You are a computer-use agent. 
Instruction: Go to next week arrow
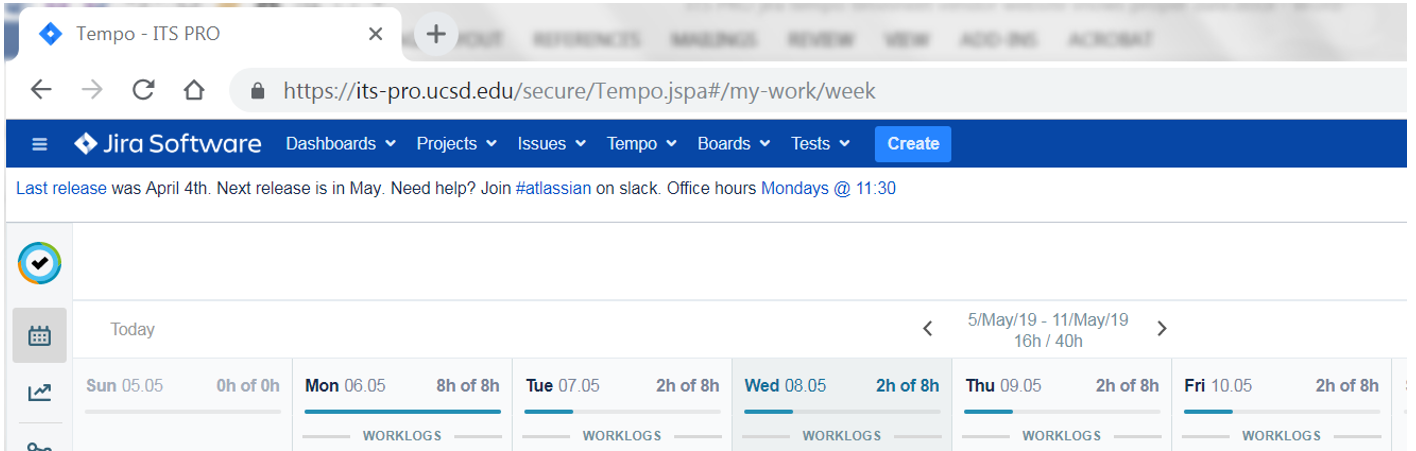[1161, 329]
